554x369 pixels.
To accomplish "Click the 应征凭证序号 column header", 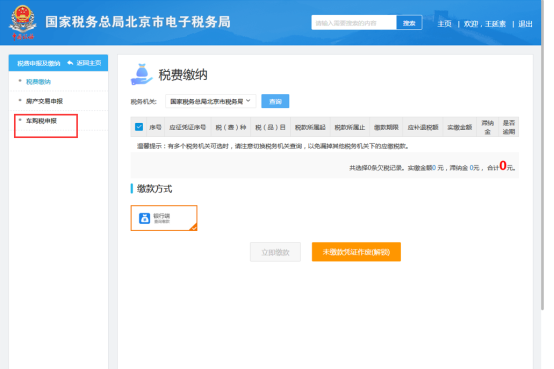I will click(188, 127).
